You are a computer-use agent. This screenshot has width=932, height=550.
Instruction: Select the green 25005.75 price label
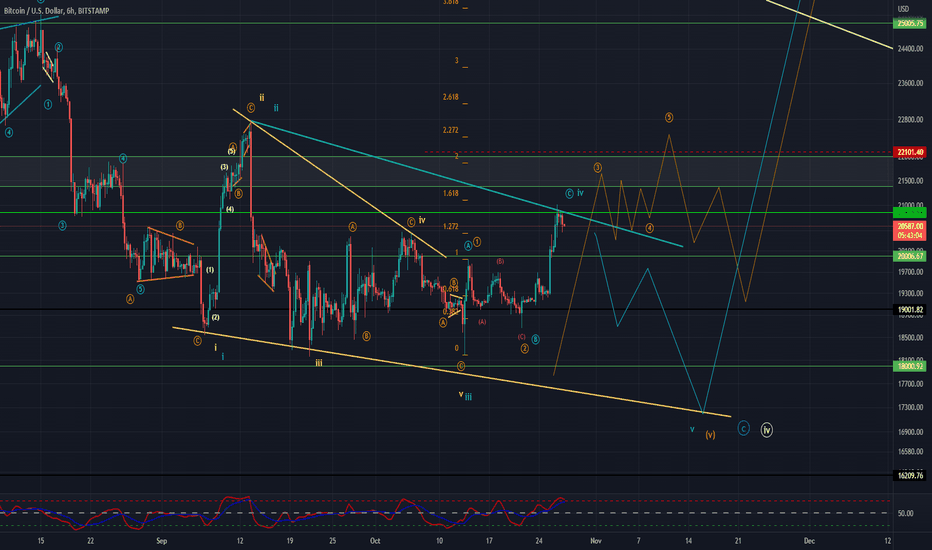click(910, 23)
